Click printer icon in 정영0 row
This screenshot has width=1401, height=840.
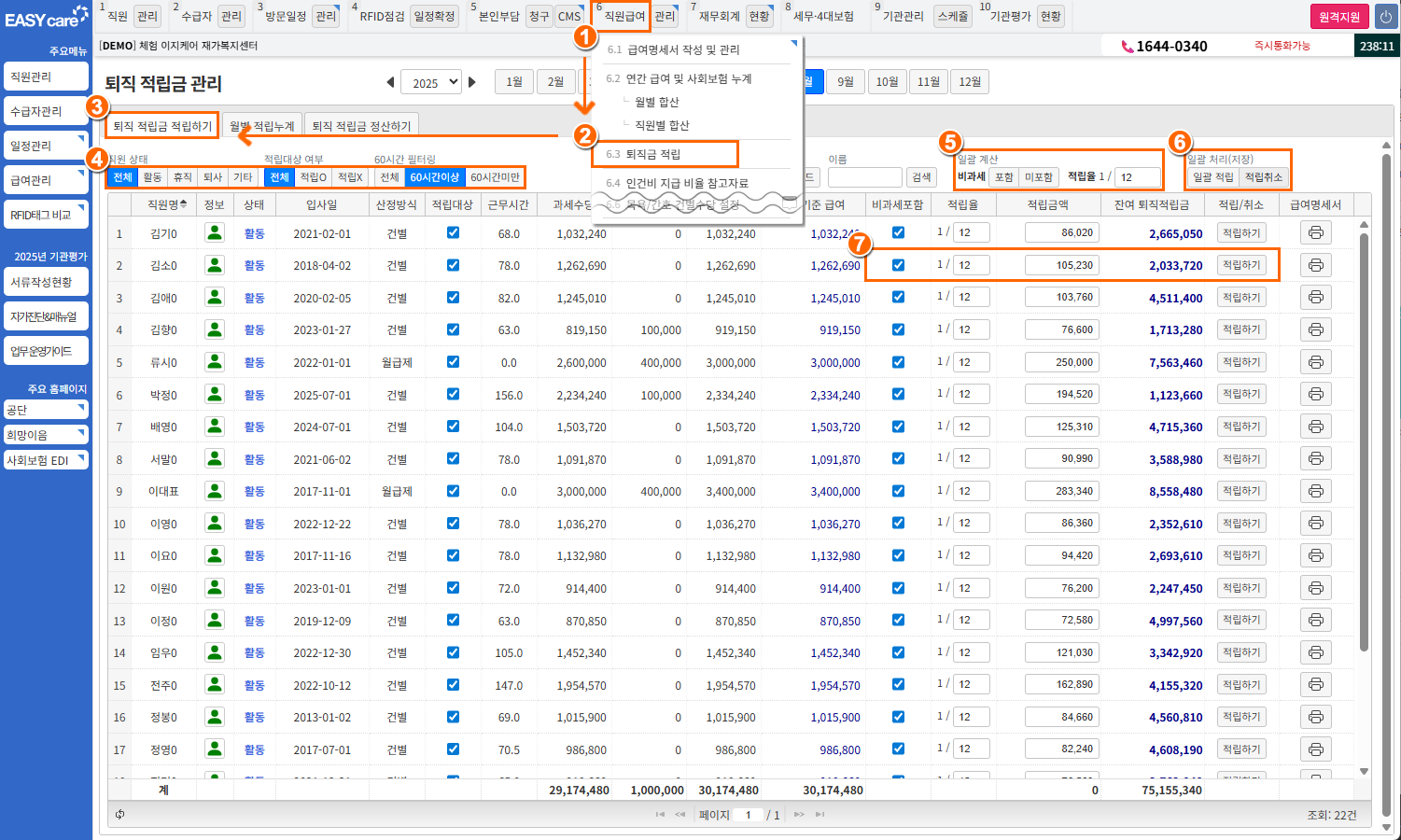tap(1315, 749)
